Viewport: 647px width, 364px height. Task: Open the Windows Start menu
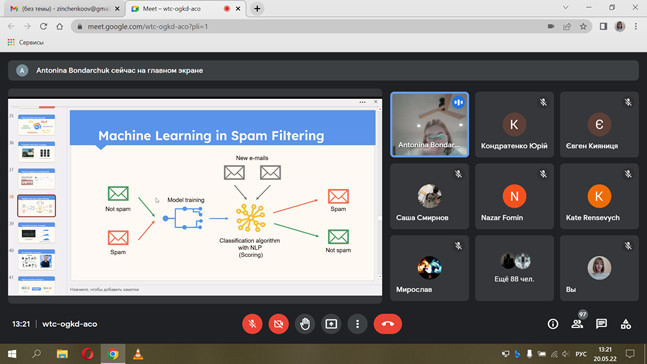12,354
